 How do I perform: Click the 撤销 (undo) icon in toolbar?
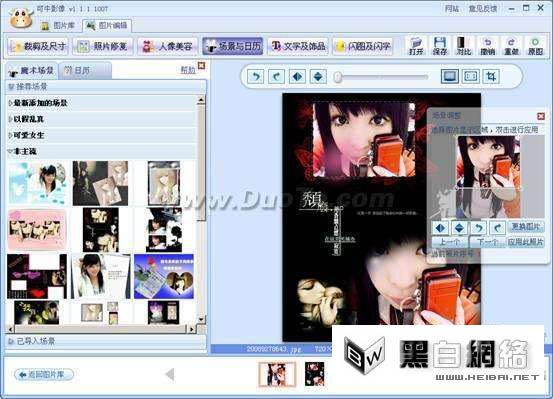487,46
